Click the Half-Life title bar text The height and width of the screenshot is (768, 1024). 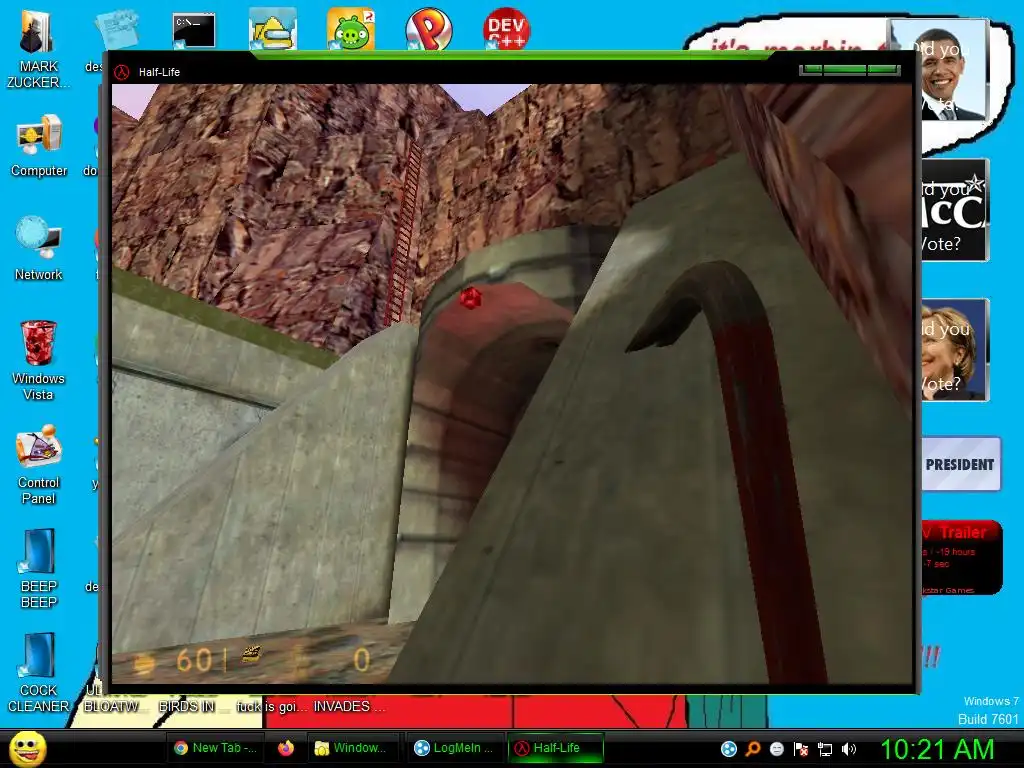[x=159, y=72]
